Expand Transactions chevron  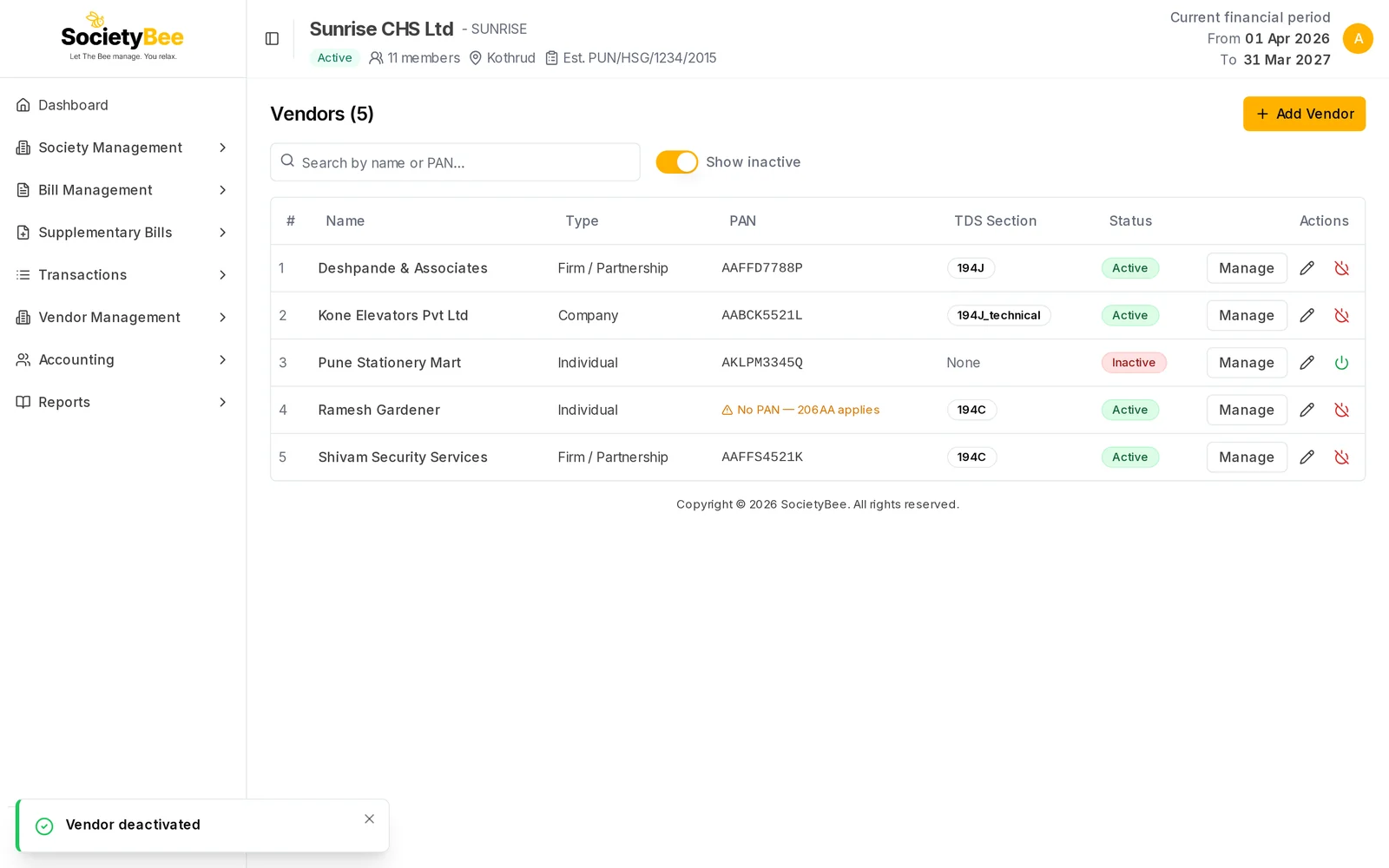coord(223,275)
